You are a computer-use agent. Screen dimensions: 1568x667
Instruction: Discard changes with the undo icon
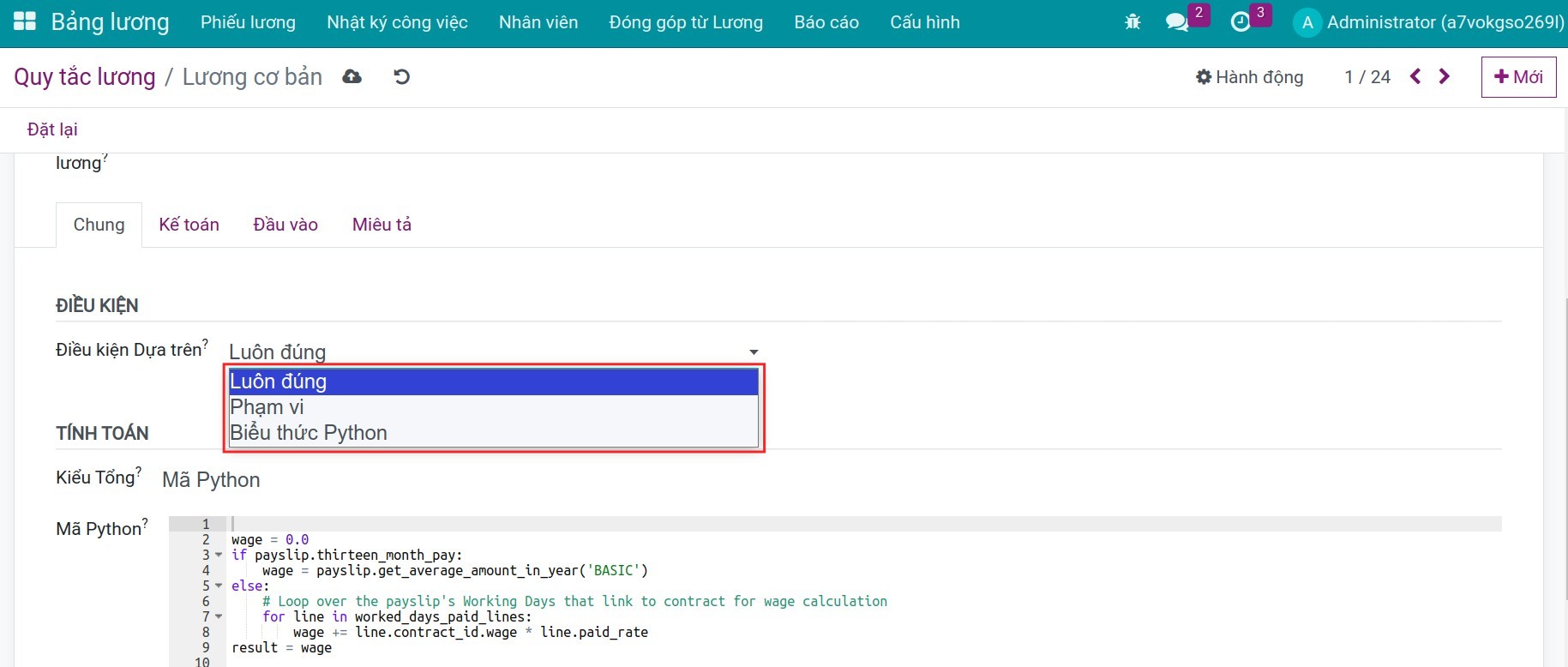click(401, 77)
